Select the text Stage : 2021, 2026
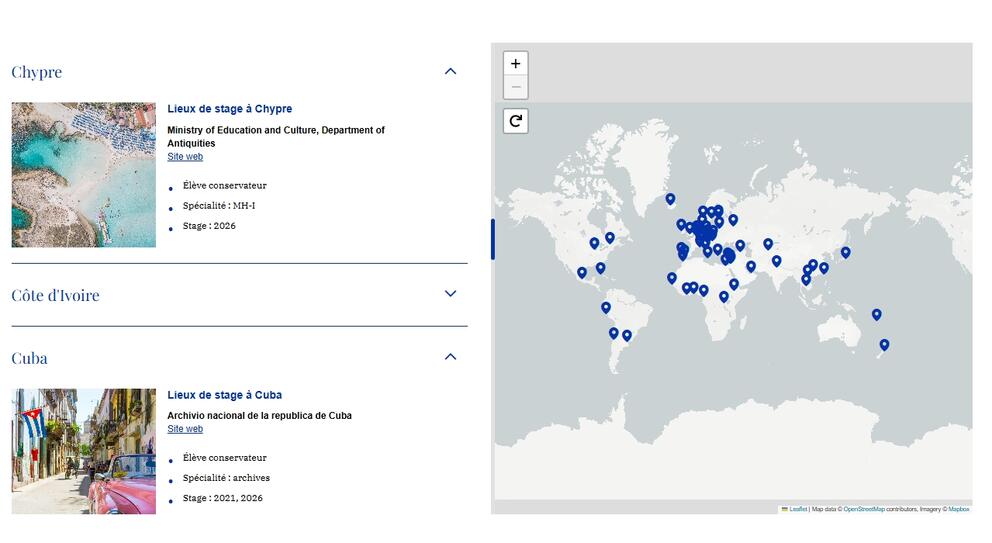 pyautogui.click(x=223, y=498)
